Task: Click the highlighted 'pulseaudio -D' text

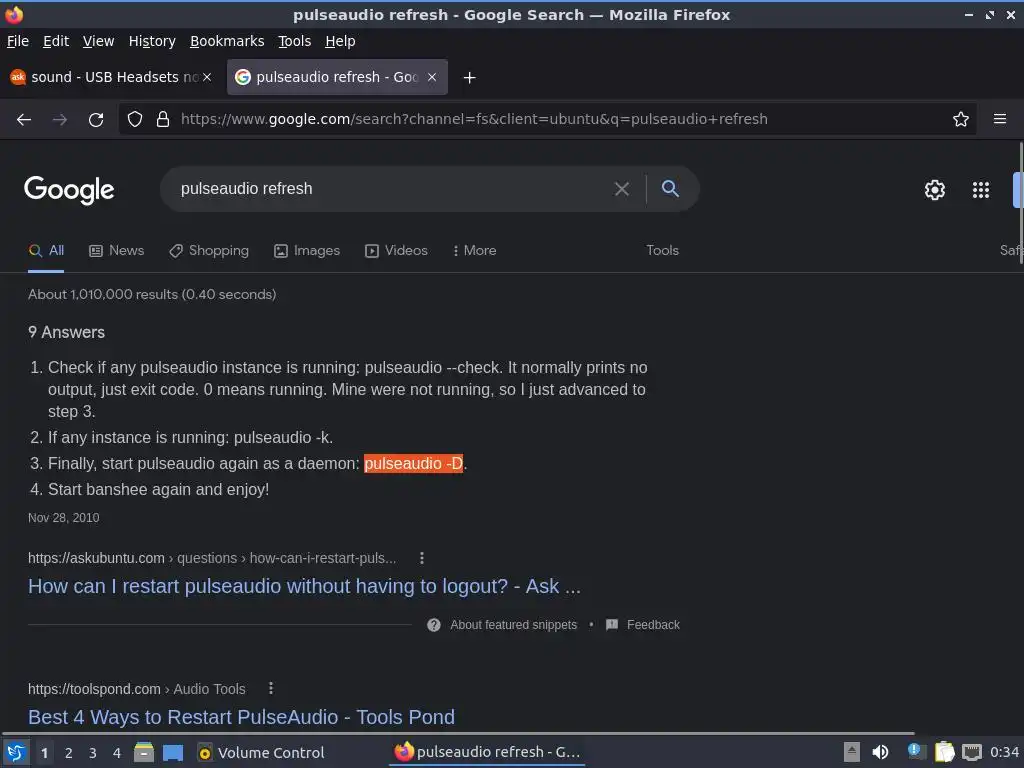Action: [413, 464]
